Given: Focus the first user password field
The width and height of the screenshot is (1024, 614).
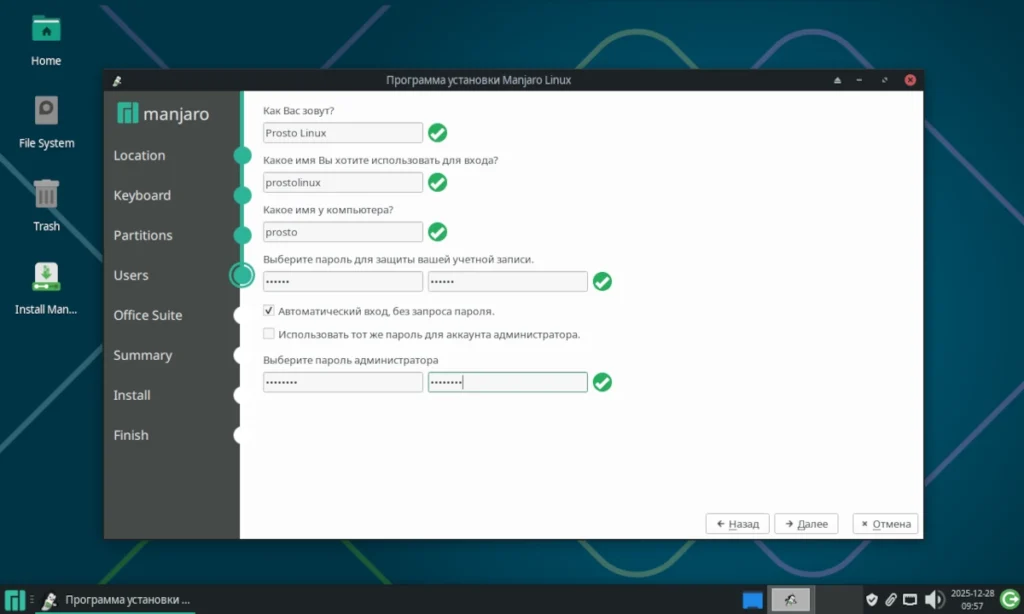Looking at the screenshot, I should 343,282.
